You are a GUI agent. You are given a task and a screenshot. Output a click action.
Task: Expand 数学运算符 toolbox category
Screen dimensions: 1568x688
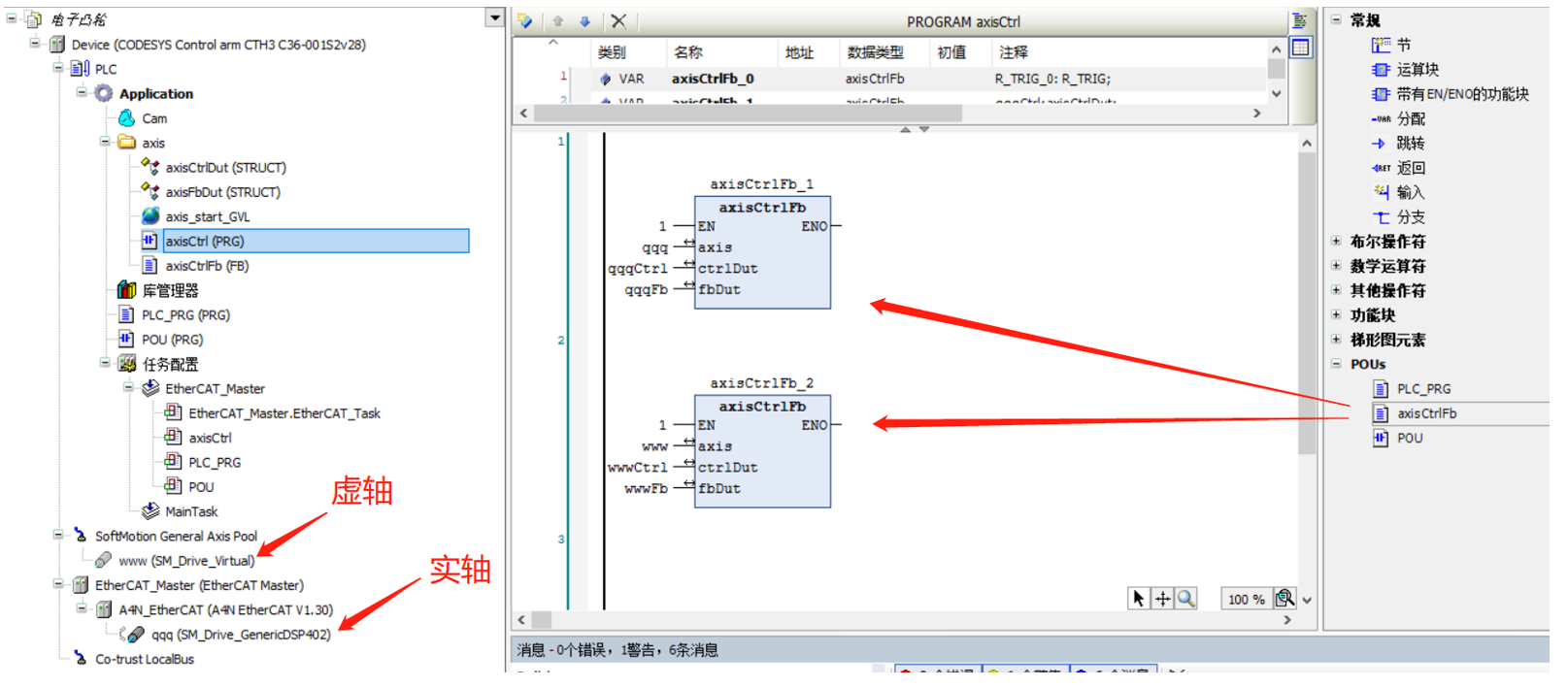click(x=1336, y=265)
